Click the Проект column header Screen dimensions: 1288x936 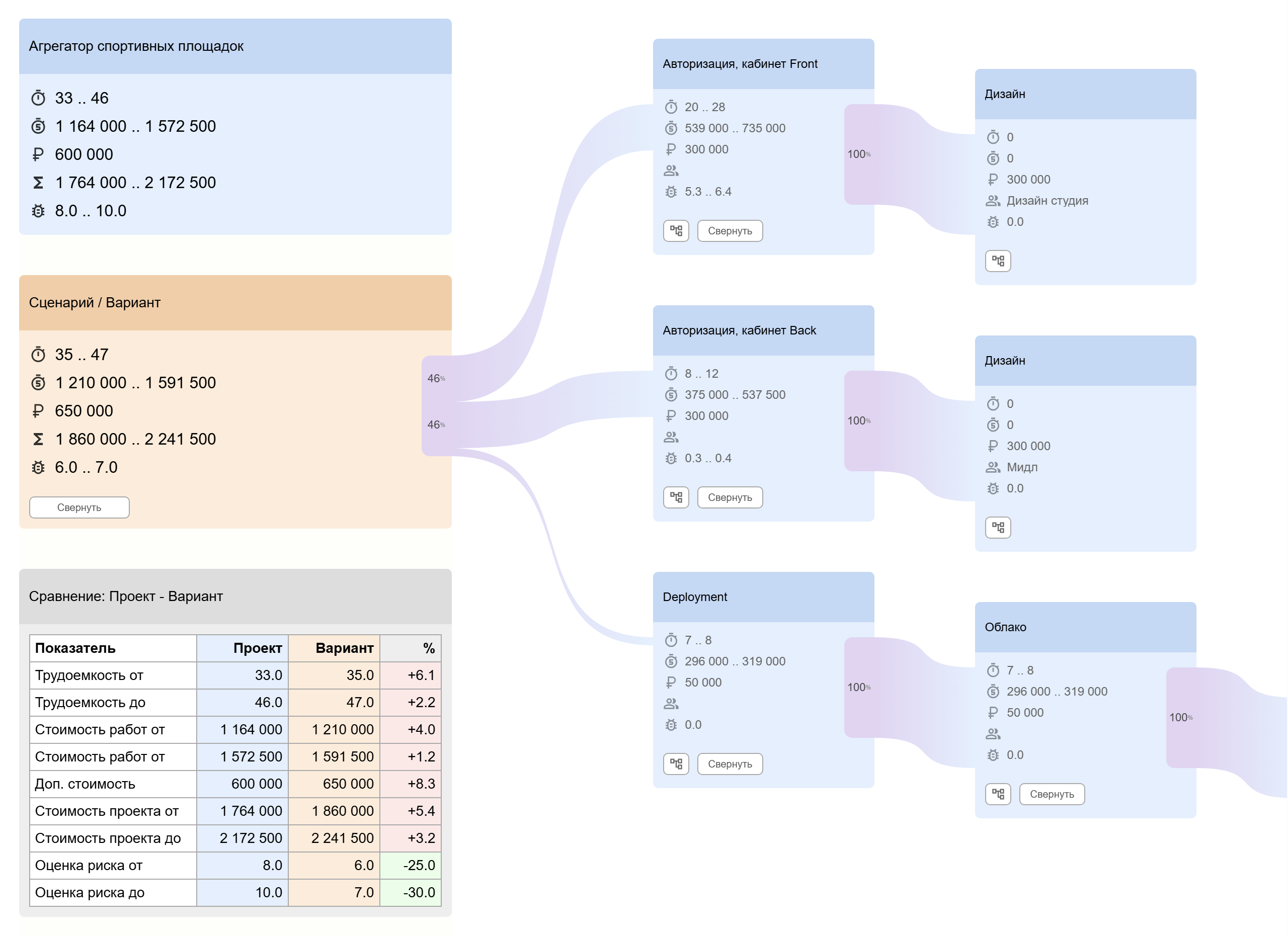[x=243, y=648]
